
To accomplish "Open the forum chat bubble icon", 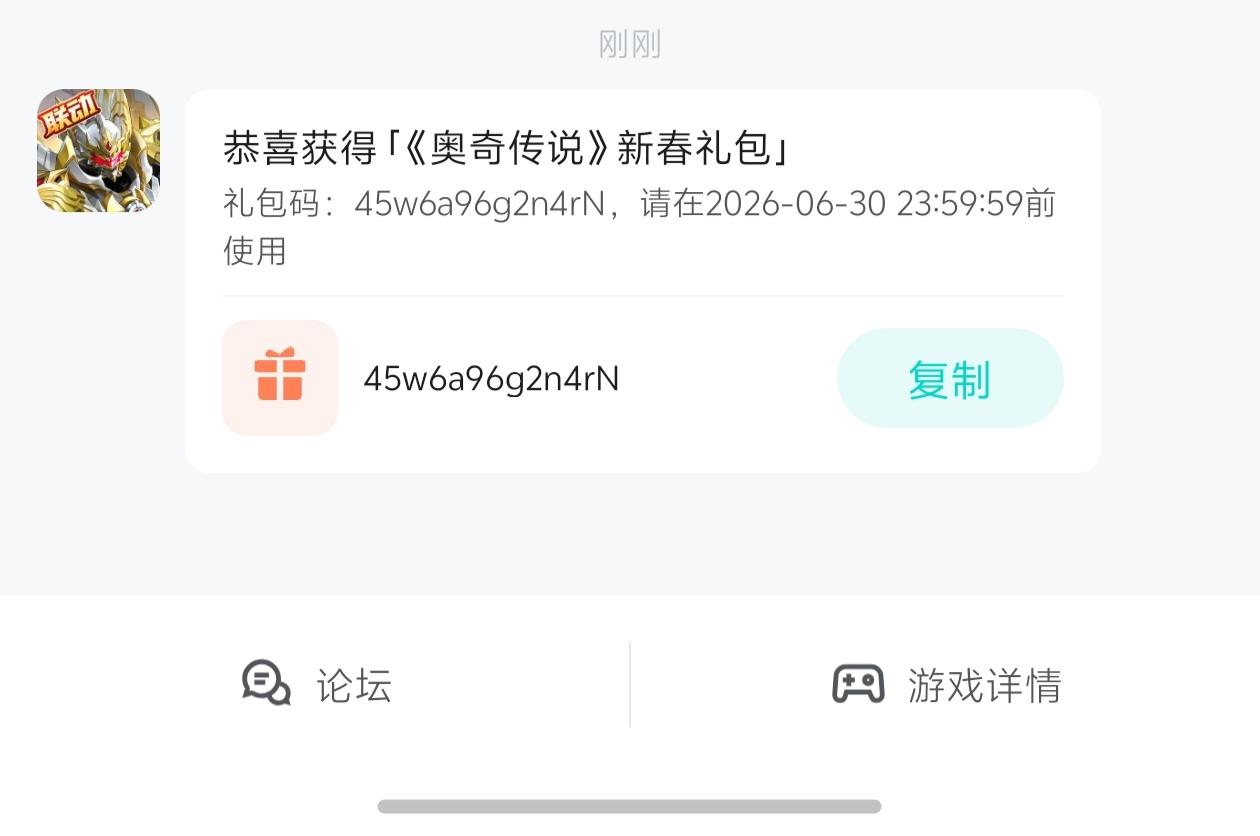I will (x=266, y=684).
